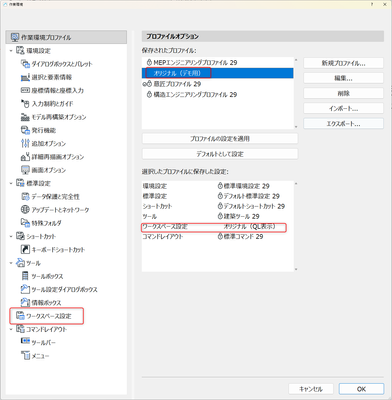Open アップデートとネットワーク settings page
The image size is (392, 400).
click(55, 210)
